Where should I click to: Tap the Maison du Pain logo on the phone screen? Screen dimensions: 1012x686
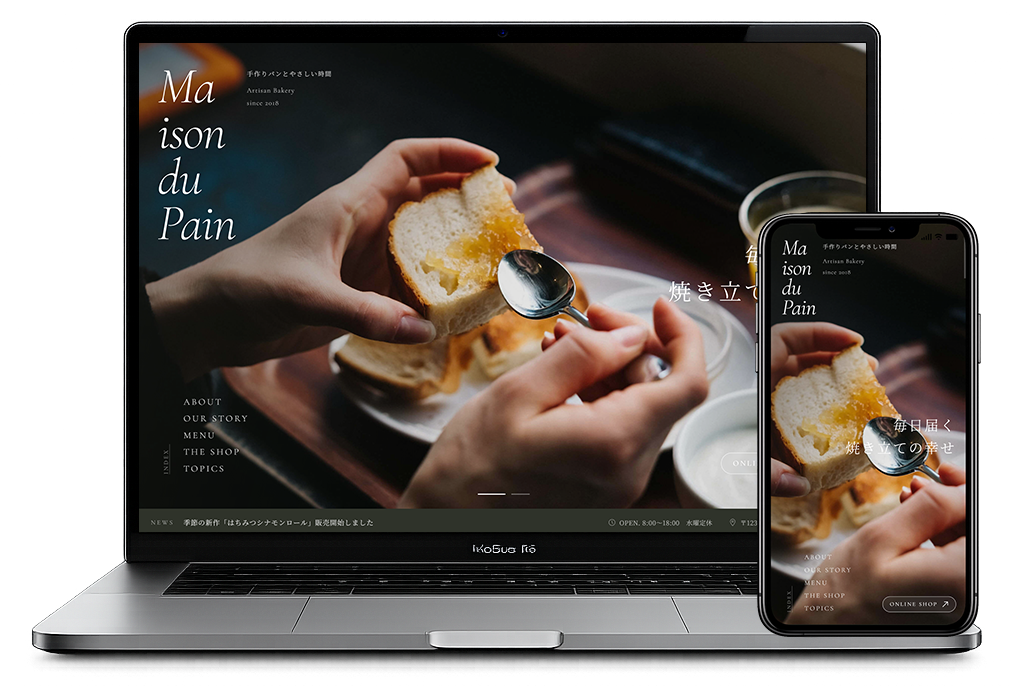coord(798,278)
